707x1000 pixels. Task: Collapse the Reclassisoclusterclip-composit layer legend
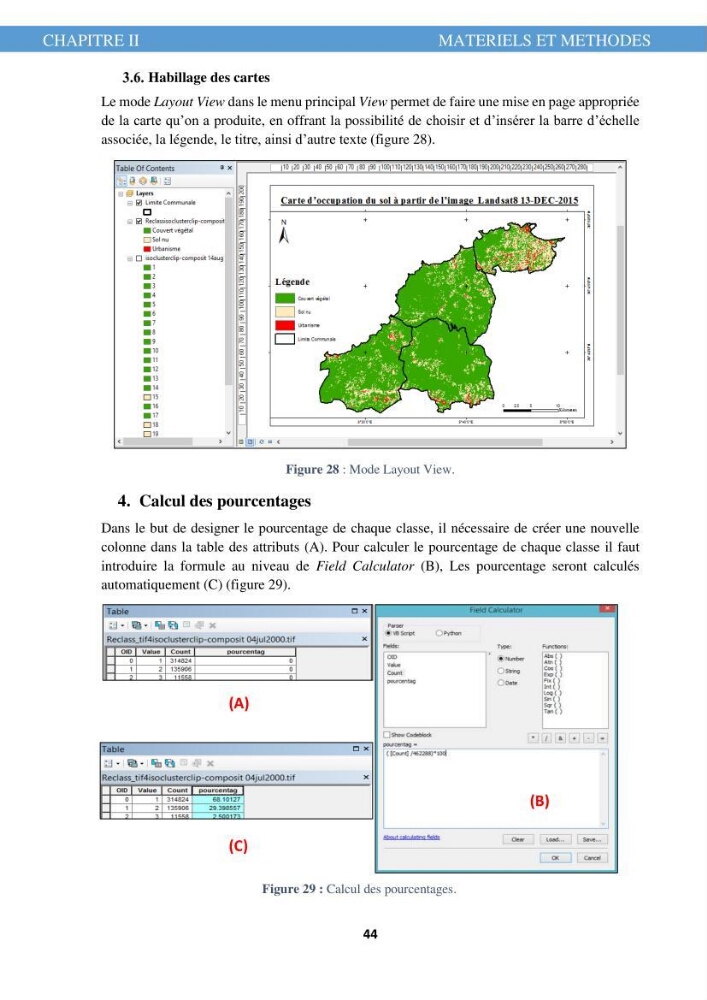pos(130,221)
